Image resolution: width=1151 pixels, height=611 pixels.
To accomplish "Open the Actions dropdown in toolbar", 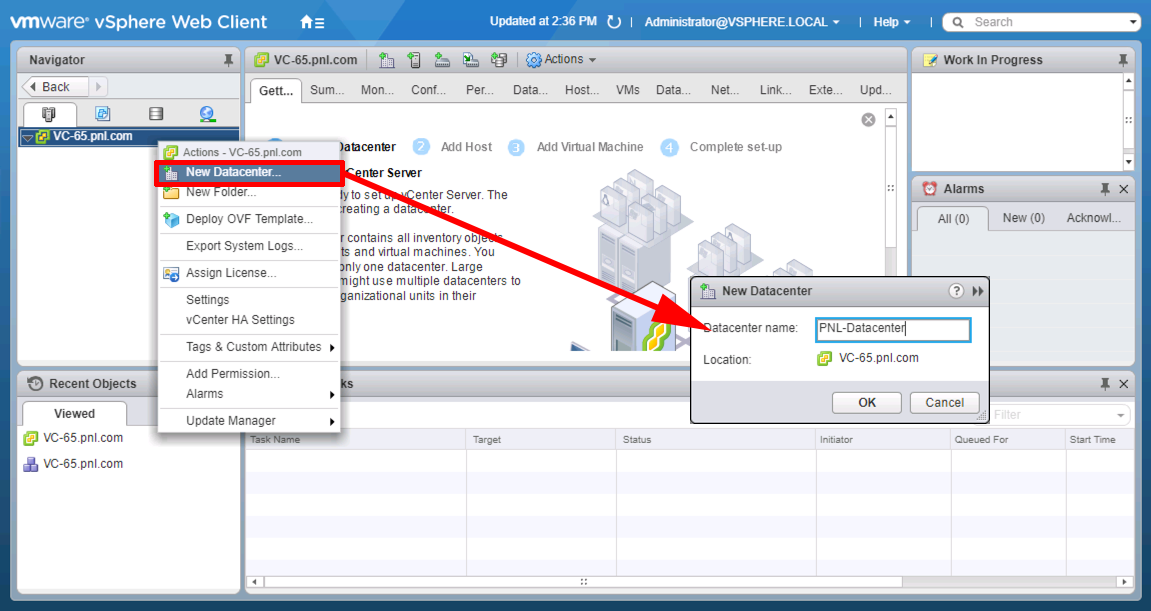I will click(x=562, y=59).
